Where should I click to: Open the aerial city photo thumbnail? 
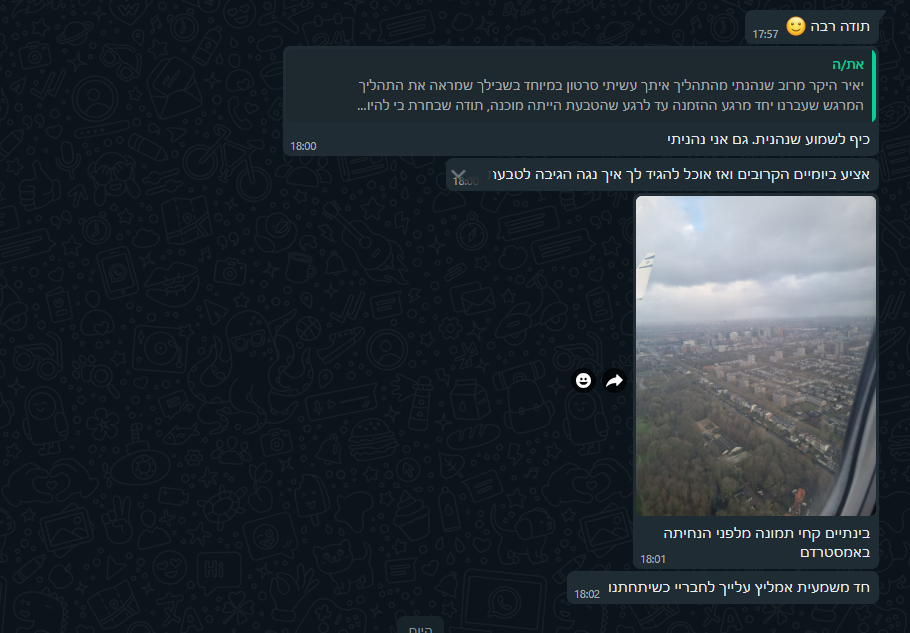pyautogui.click(x=756, y=356)
